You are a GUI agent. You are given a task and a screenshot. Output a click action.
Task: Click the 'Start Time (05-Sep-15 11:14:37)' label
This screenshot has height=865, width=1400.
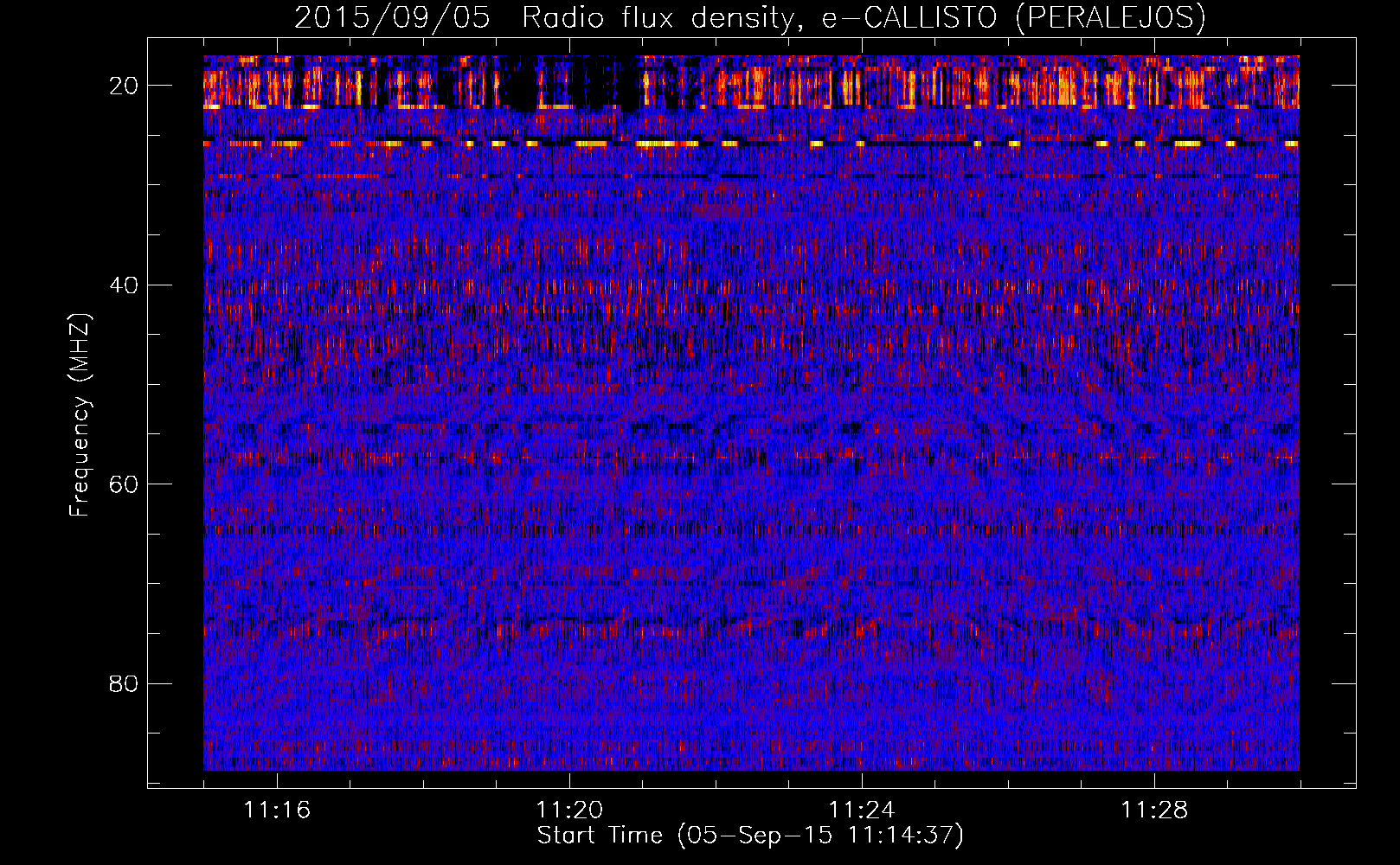click(x=750, y=836)
